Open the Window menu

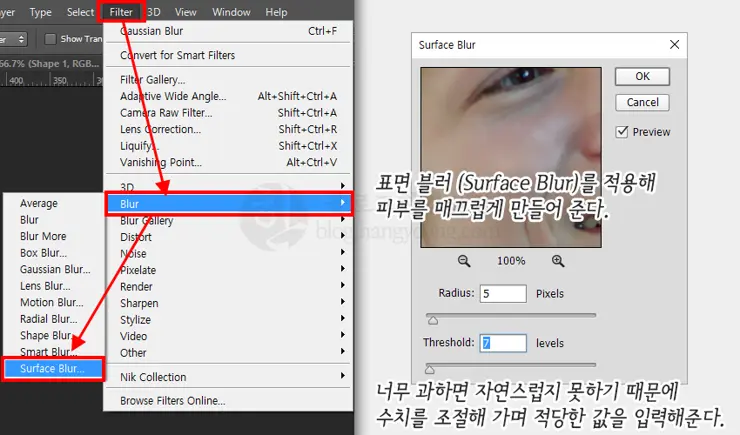(231, 12)
